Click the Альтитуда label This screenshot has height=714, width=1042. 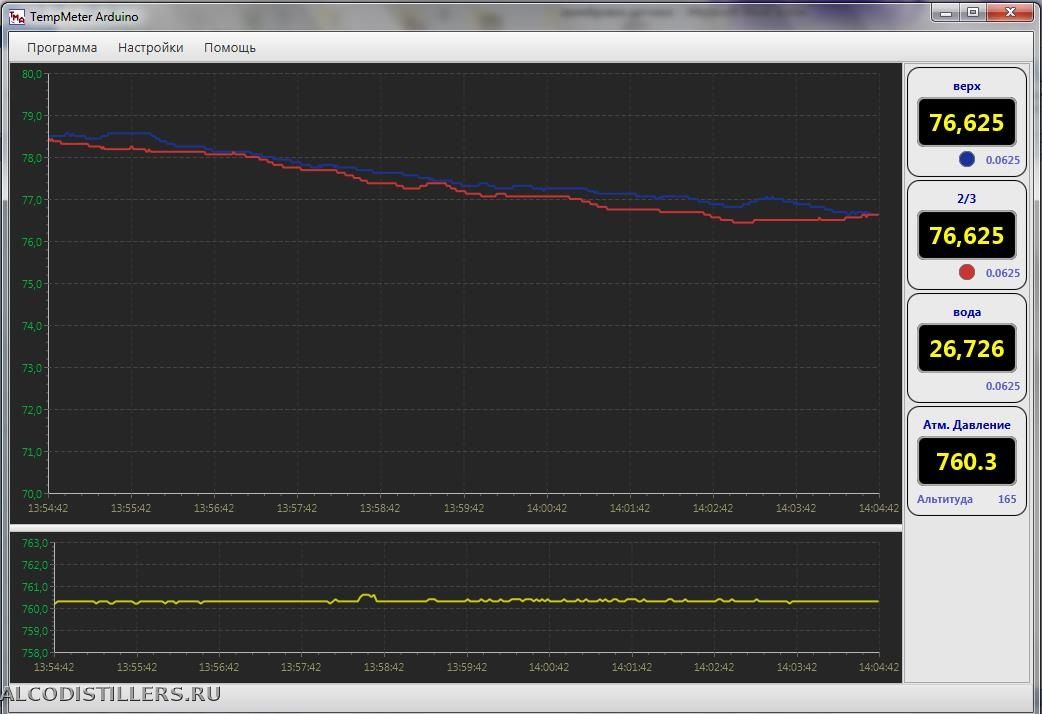[945, 499]
